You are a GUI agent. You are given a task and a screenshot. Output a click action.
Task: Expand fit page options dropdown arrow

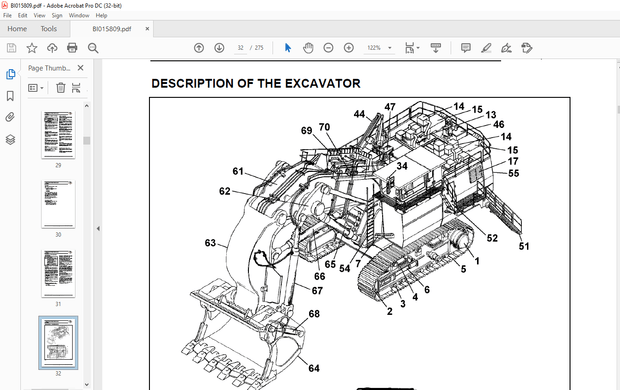[418, 48]
